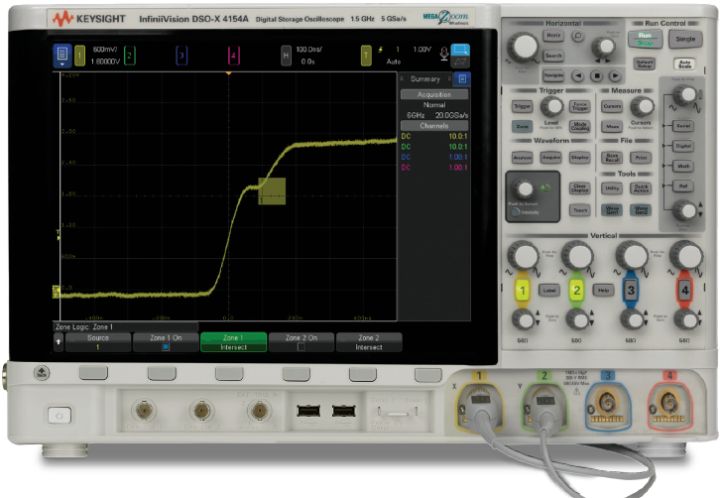Toggle the yellow channel 1 key in Vertical

[522, 290]
